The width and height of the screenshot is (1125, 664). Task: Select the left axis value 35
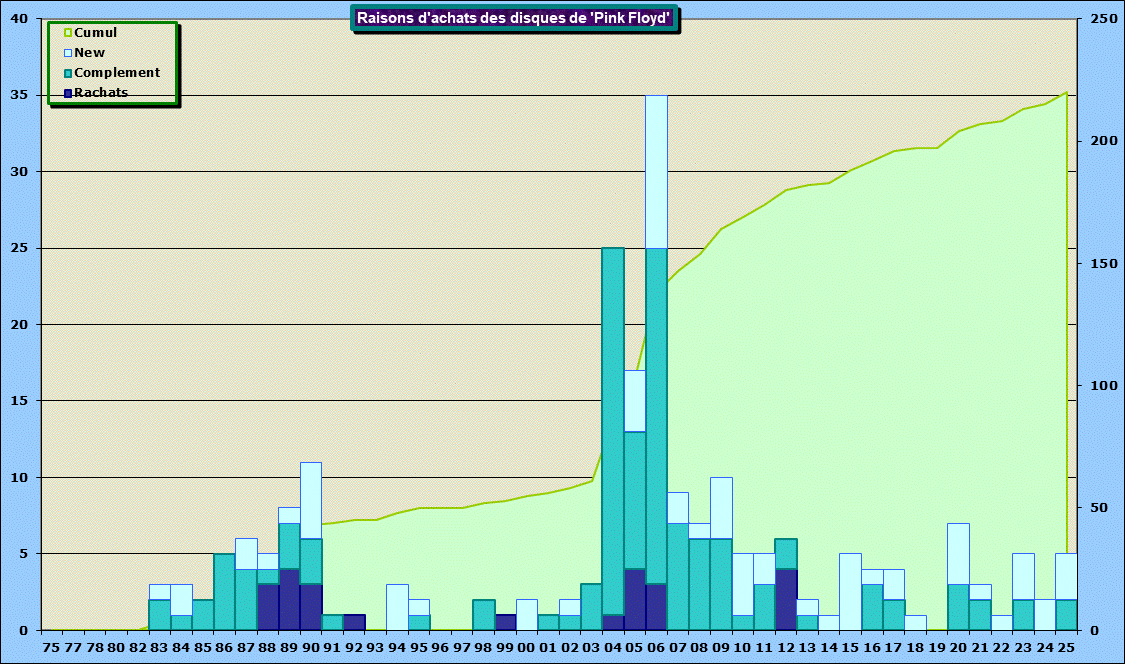coord(20,96)
